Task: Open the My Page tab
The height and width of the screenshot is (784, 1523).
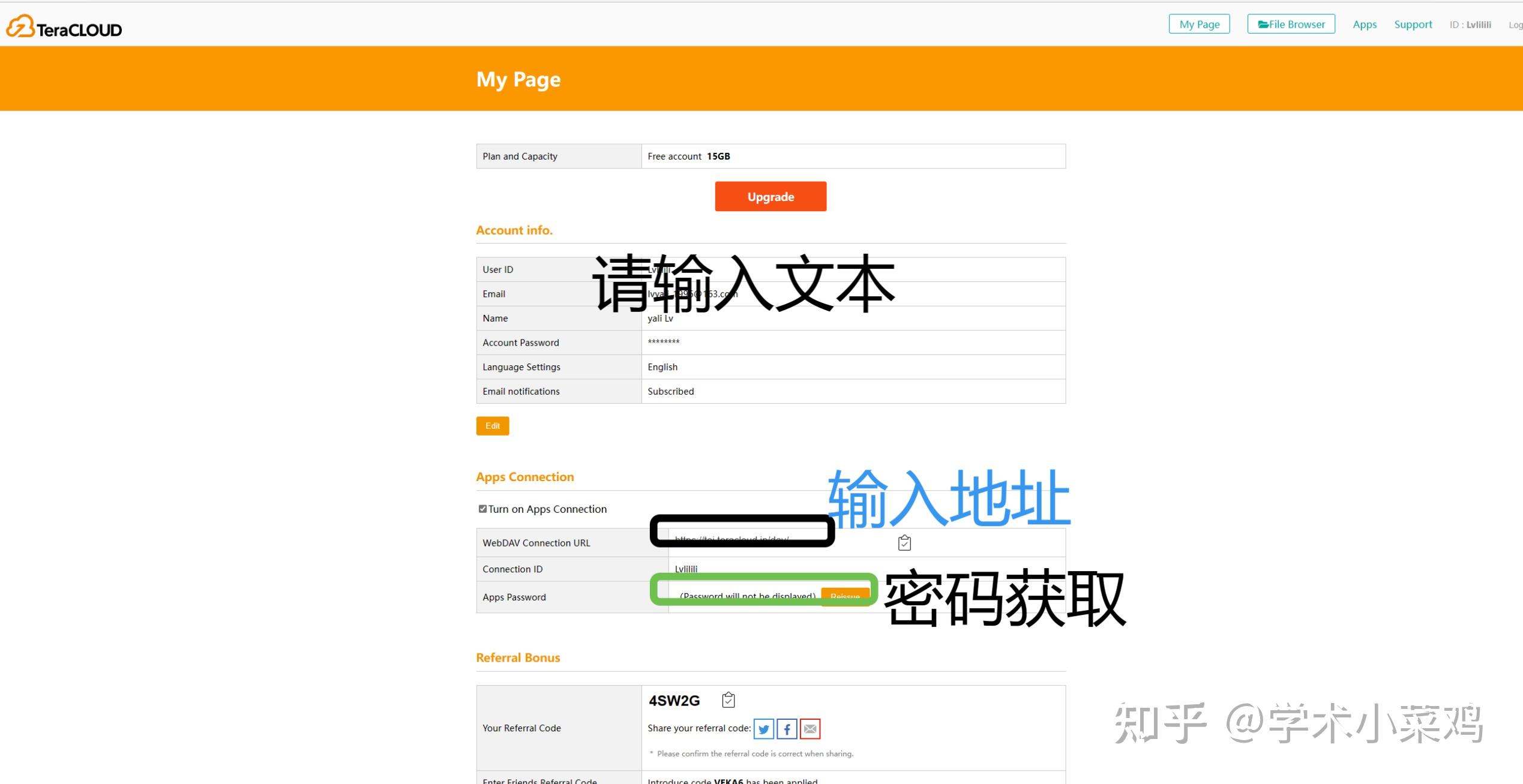Action: click(1199, 24)
